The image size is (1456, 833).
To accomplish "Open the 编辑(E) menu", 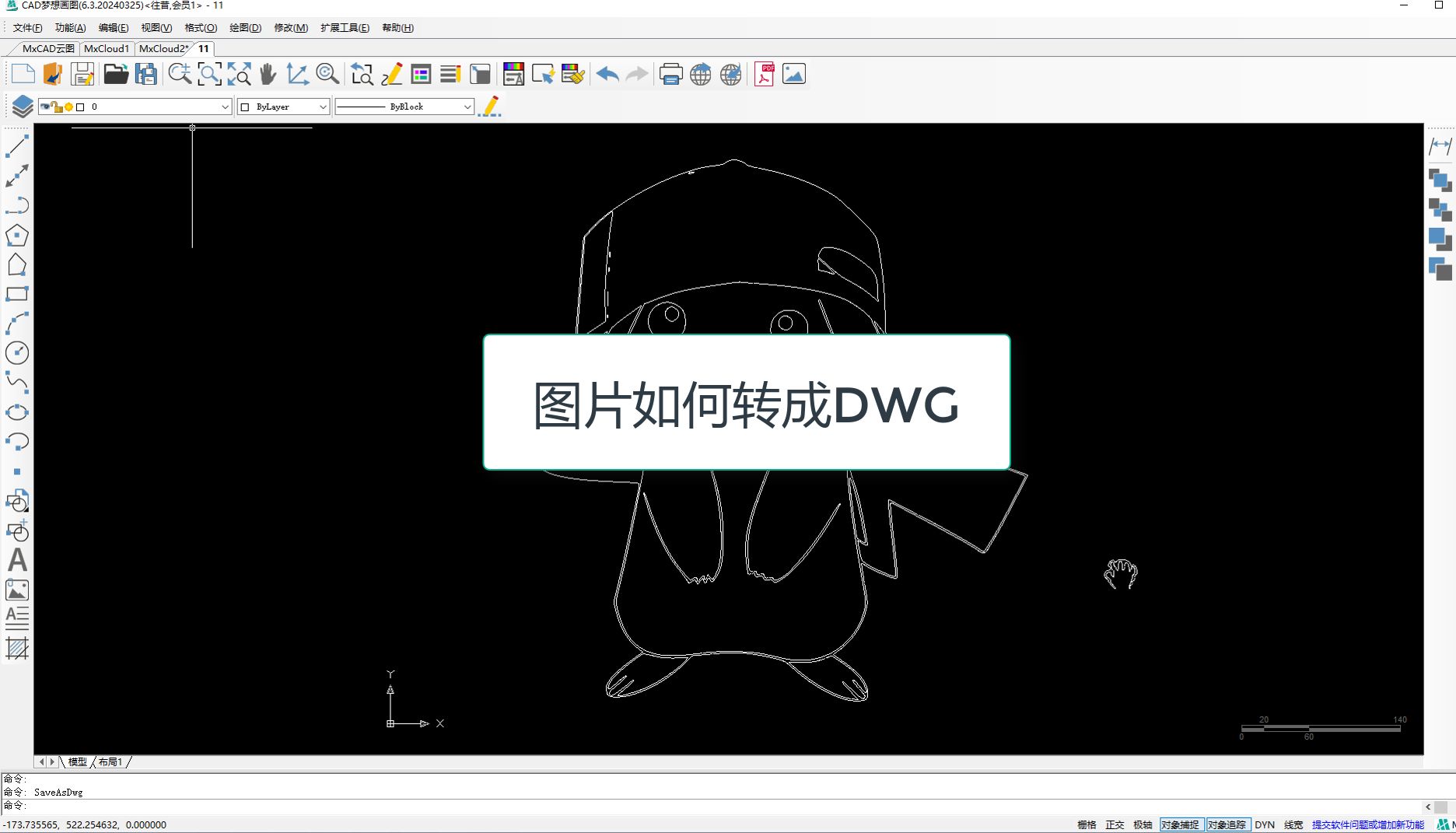I will [114, 27].
